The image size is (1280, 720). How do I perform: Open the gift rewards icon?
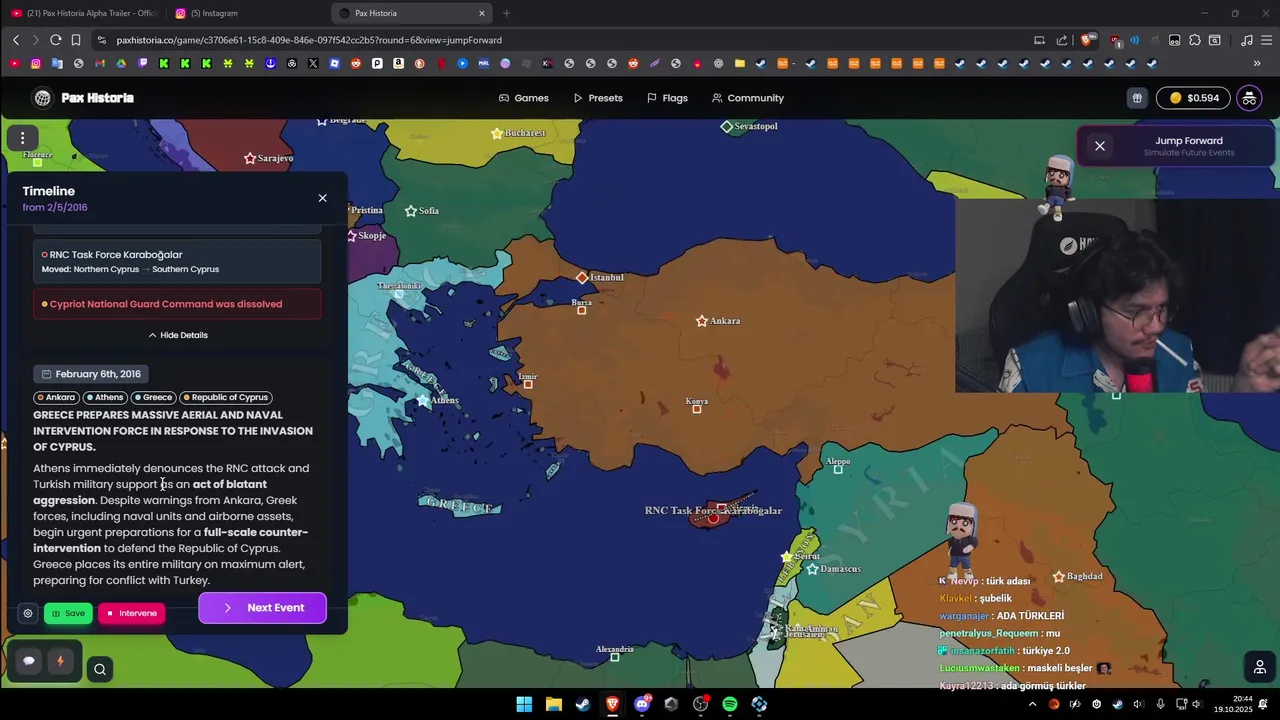tap(1137, 98)
